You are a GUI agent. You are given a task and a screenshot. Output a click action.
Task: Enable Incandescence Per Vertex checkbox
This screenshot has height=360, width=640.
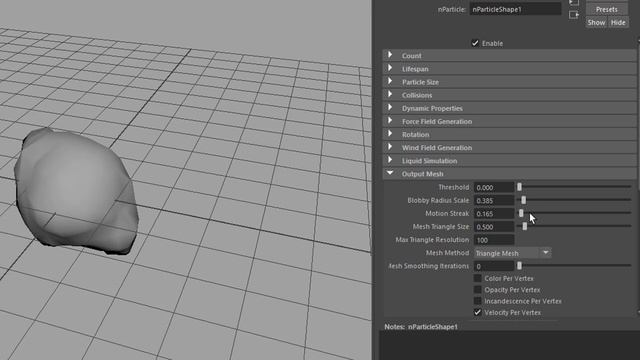[477, 301]
